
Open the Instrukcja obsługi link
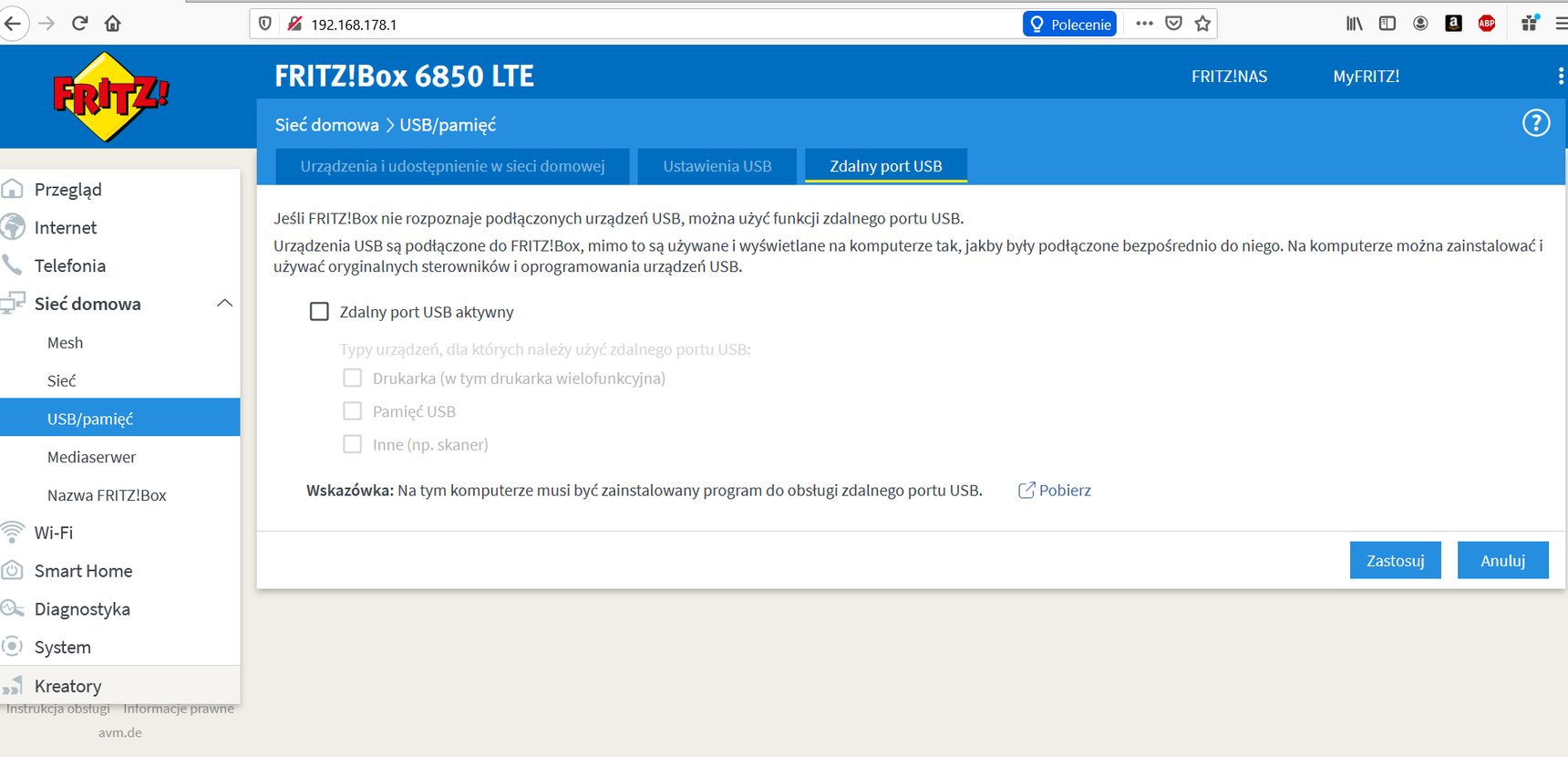coord(58,709)
